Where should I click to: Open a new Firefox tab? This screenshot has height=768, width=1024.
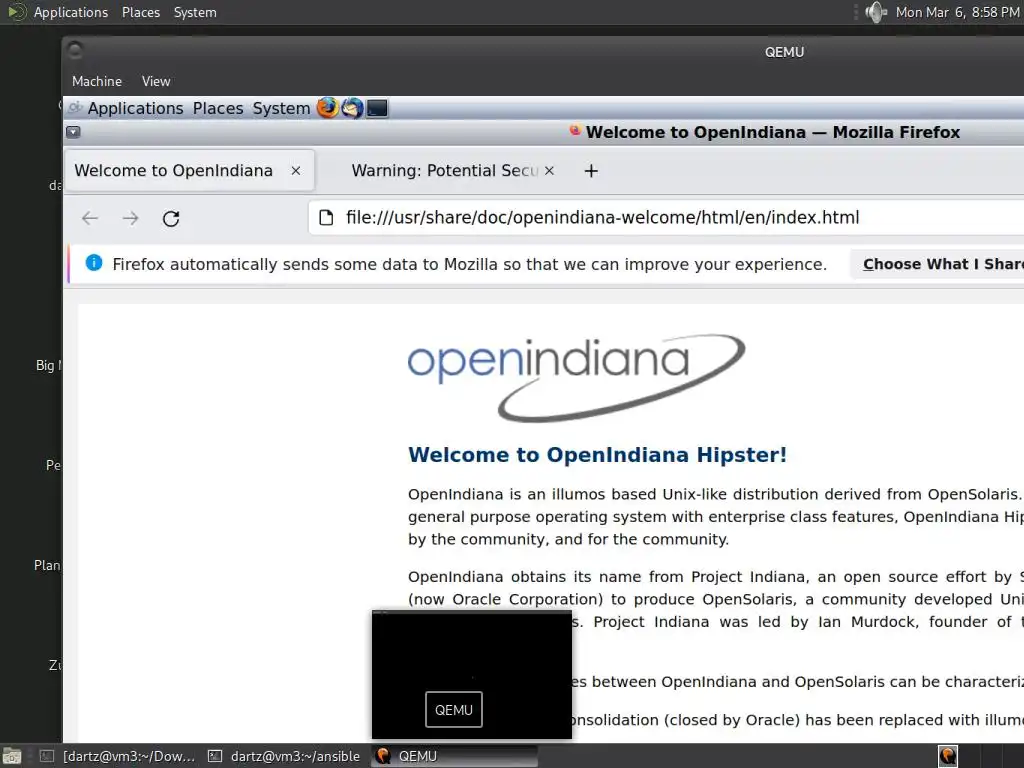(x=591, y=171)
